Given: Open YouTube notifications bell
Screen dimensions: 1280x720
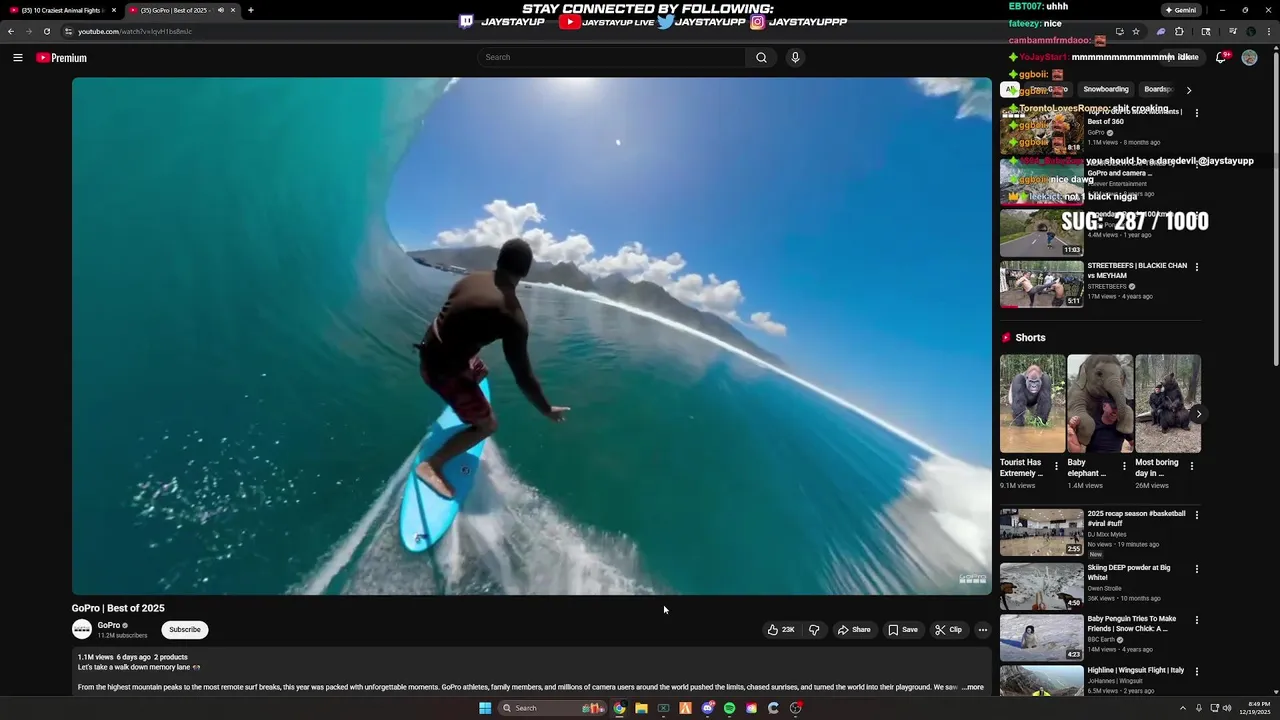Looking at the screenshot, I should [x=1221, y=58].
